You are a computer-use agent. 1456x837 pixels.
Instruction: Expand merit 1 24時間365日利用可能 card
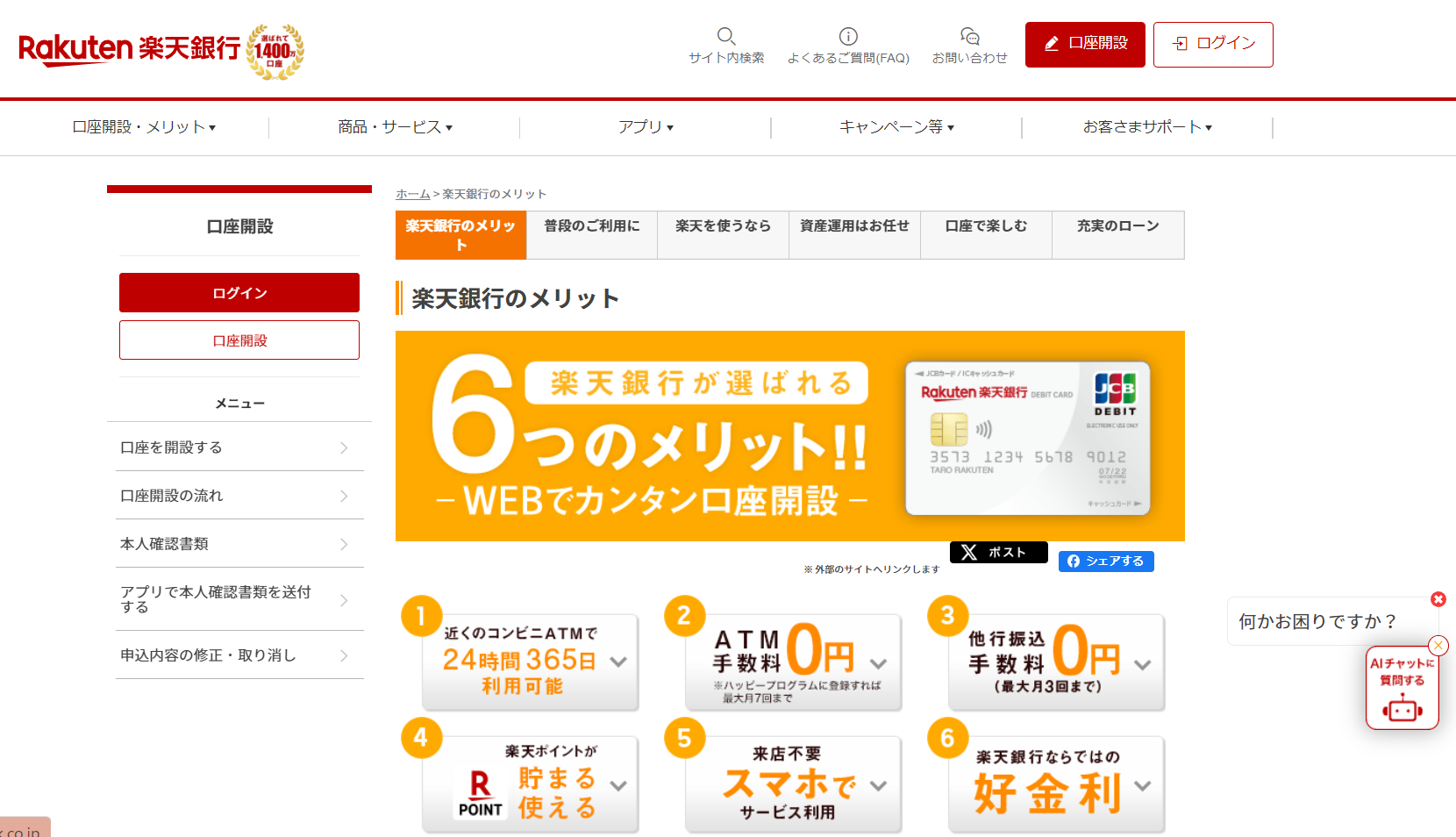click(530, 662)
